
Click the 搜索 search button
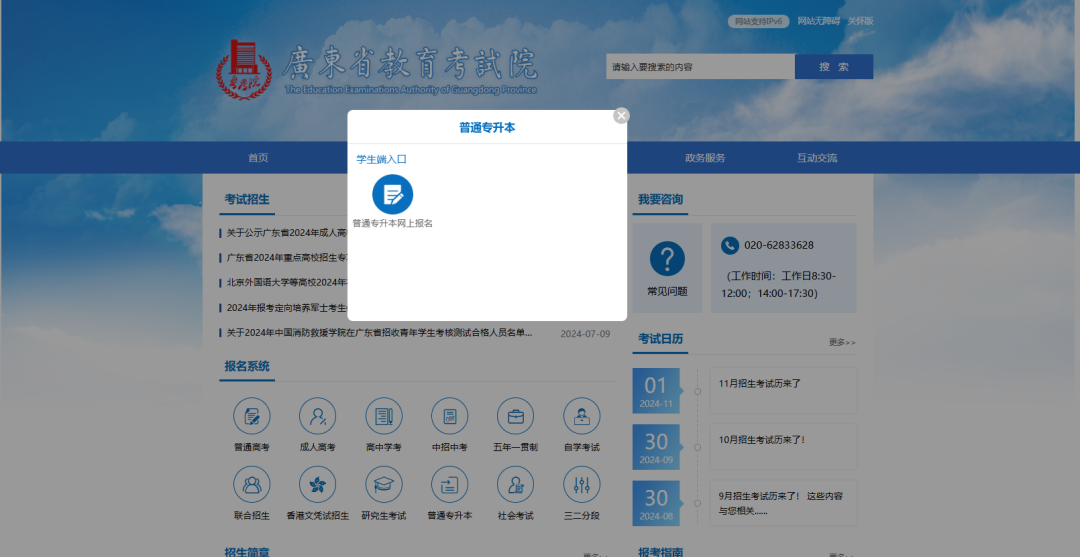[833, 67]
